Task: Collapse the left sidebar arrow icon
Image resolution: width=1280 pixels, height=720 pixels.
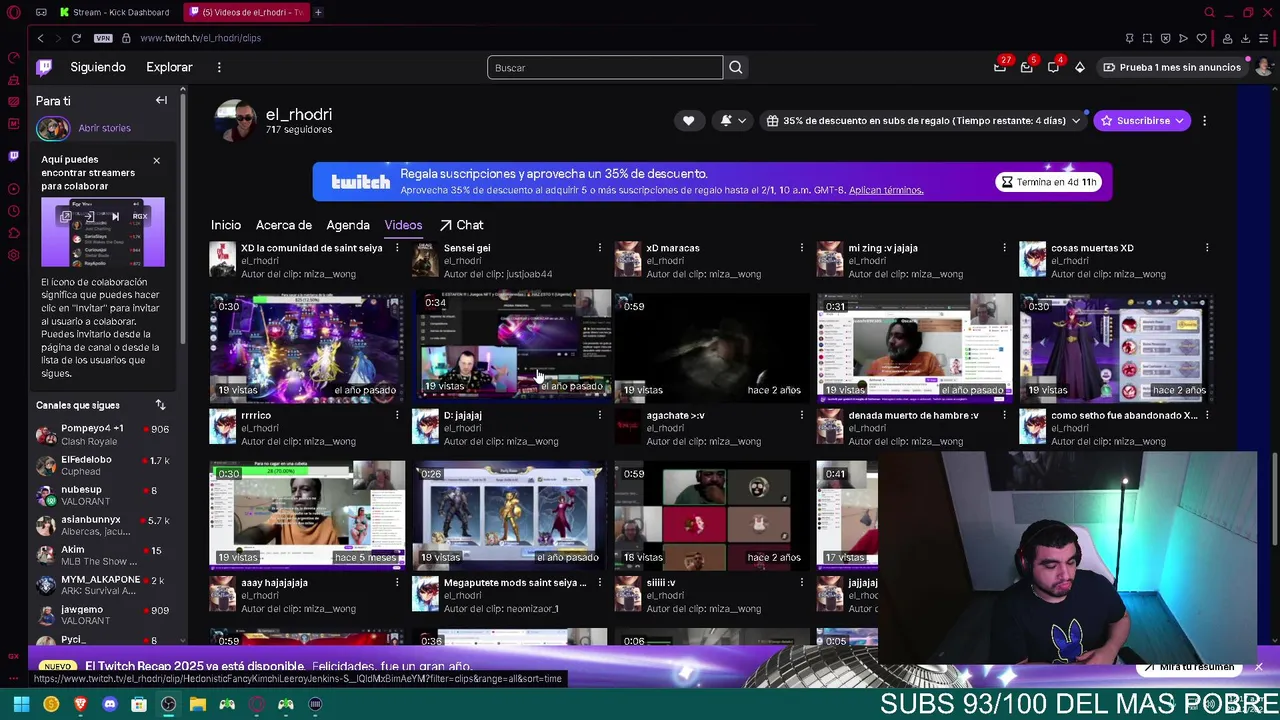Action: coord(161,100)
